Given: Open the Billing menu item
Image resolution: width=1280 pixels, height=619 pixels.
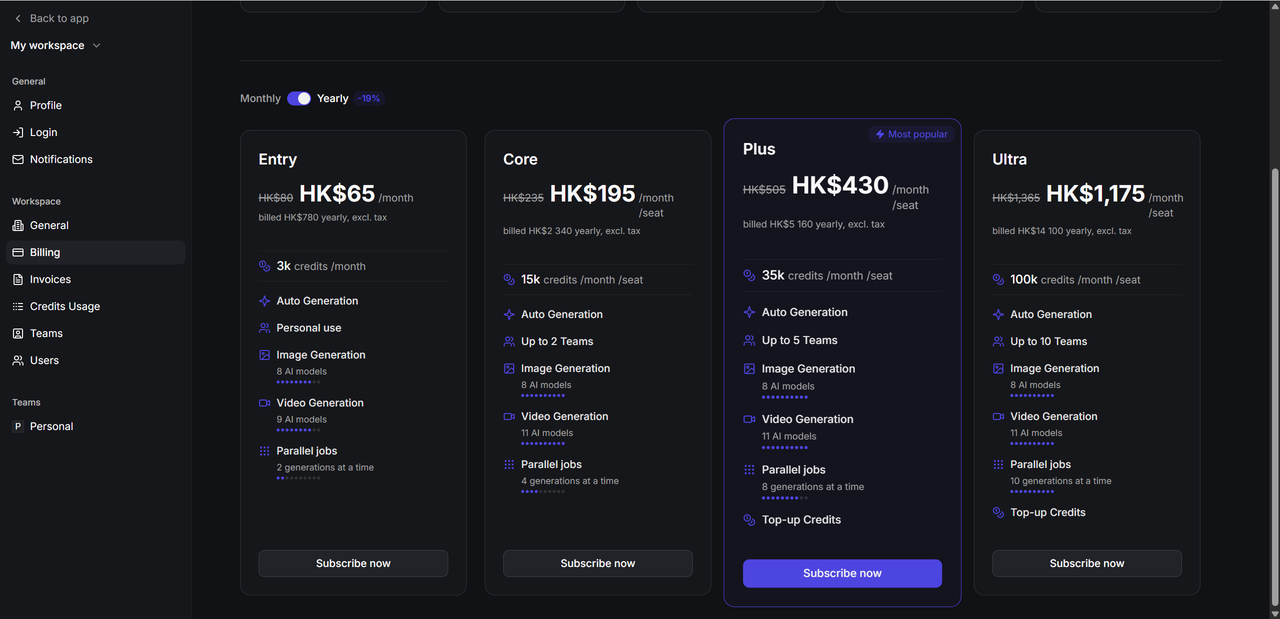Looking at the screenshot, I should (45, 252).
